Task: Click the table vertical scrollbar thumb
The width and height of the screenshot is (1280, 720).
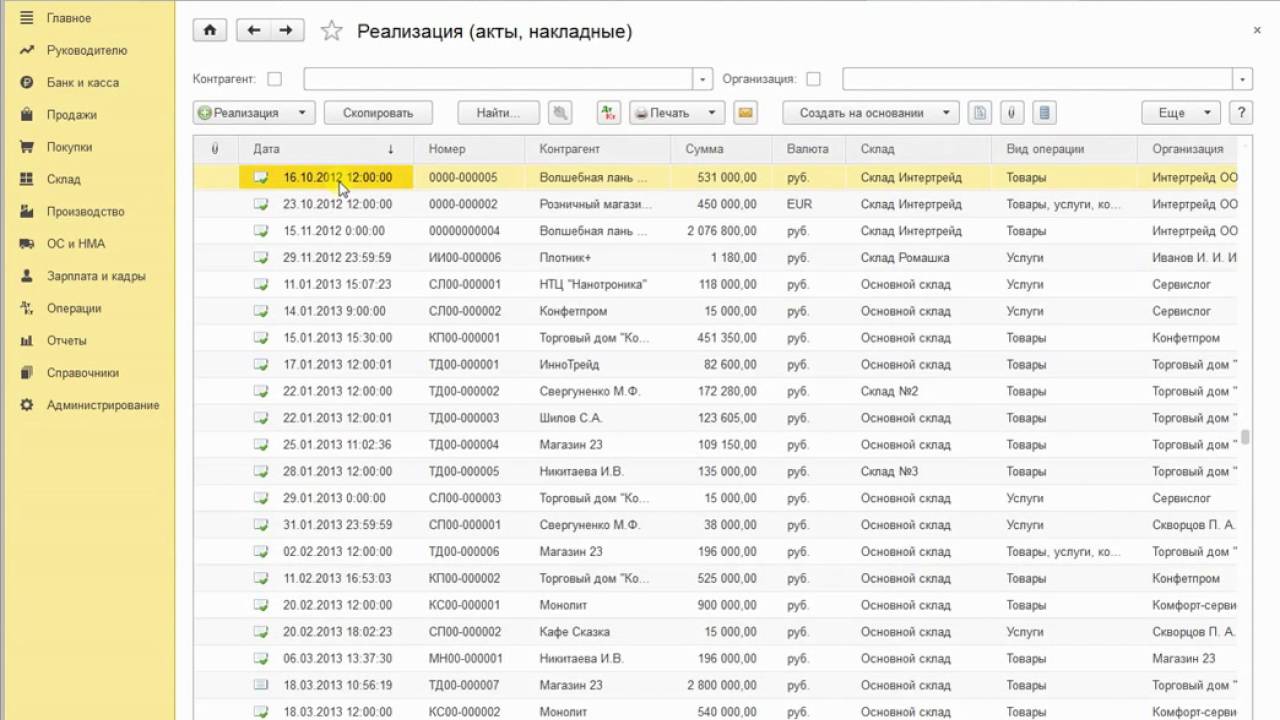Action: [x=1245, y=437]
